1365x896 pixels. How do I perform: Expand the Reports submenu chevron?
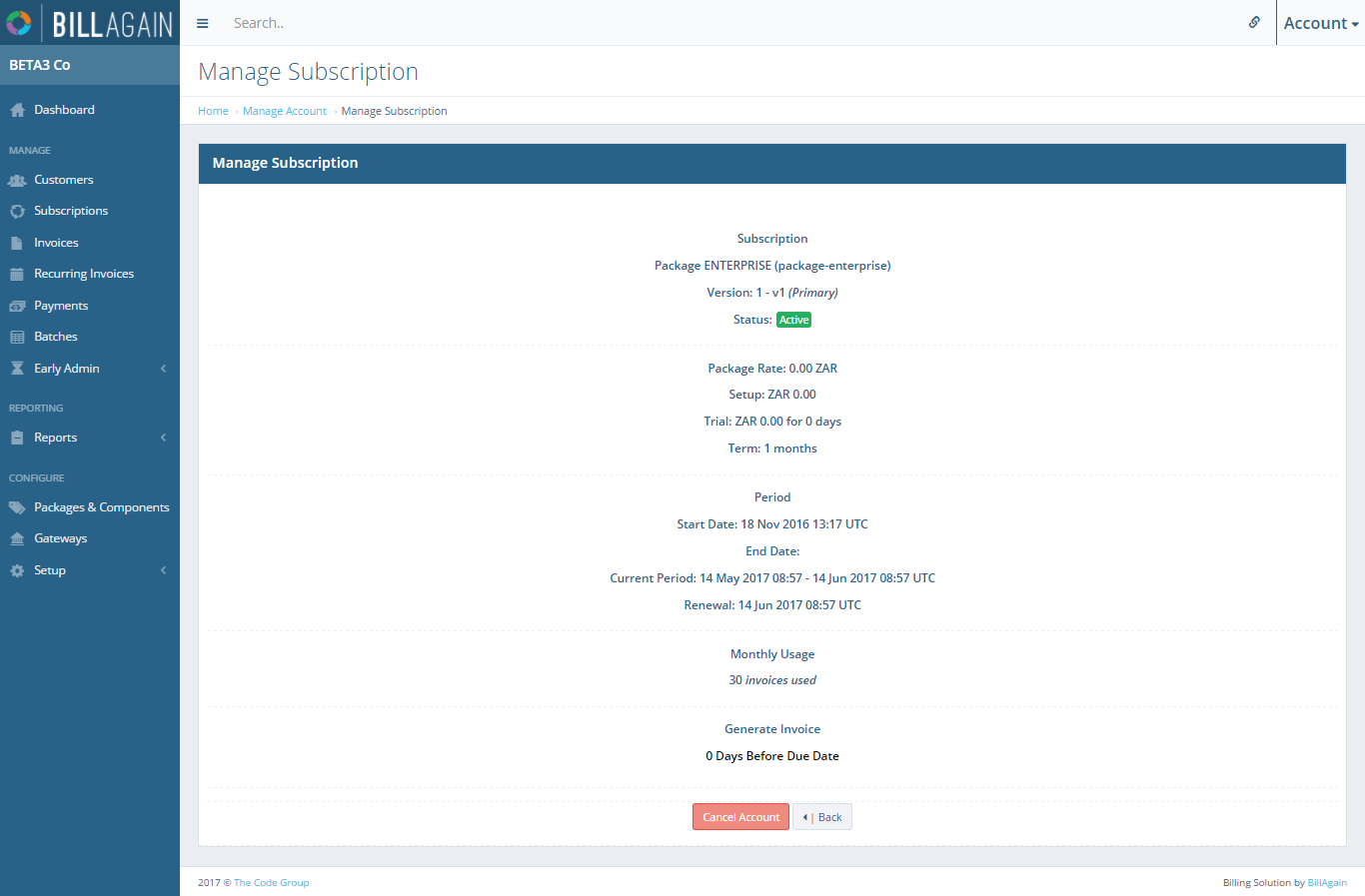click(163, 438)
